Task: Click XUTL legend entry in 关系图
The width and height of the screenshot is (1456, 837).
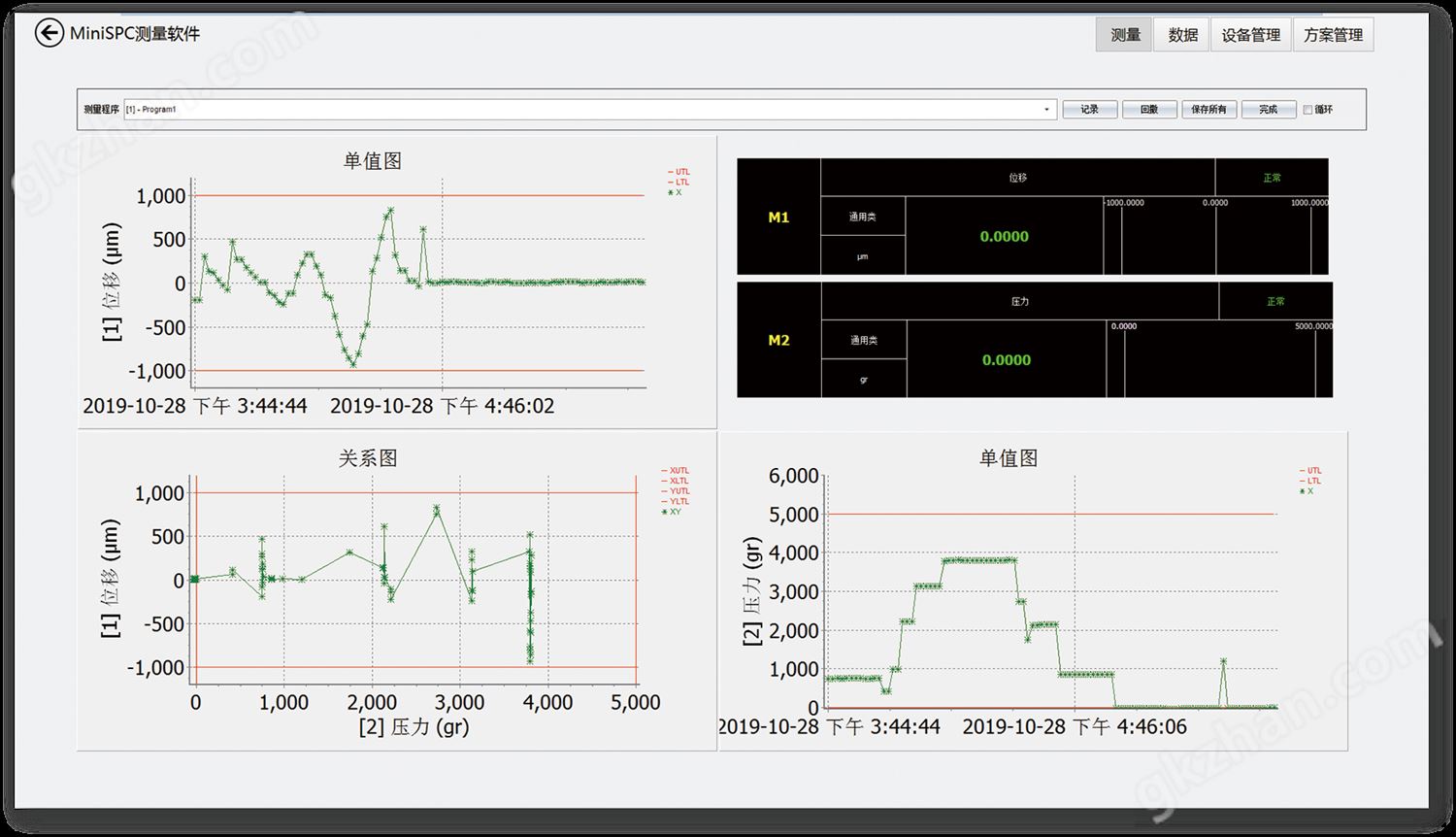Action: (675, 471)
